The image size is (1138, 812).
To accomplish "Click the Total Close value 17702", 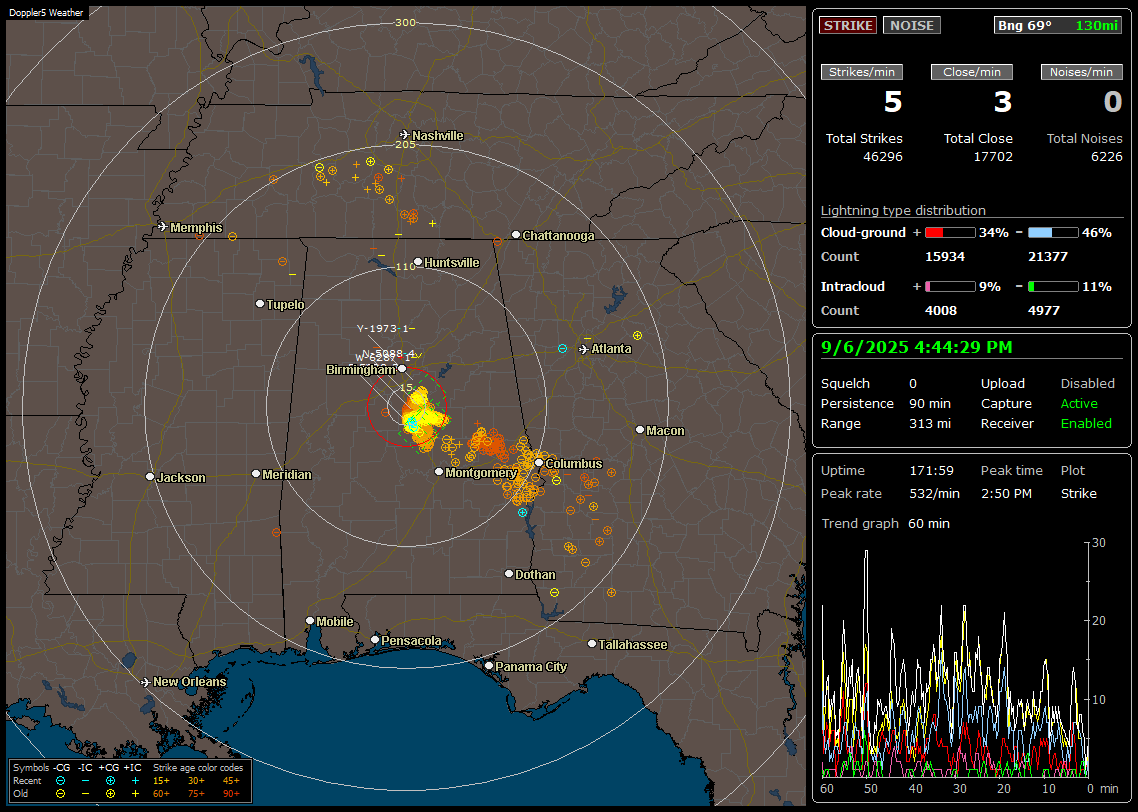I will tap(993, 157).
